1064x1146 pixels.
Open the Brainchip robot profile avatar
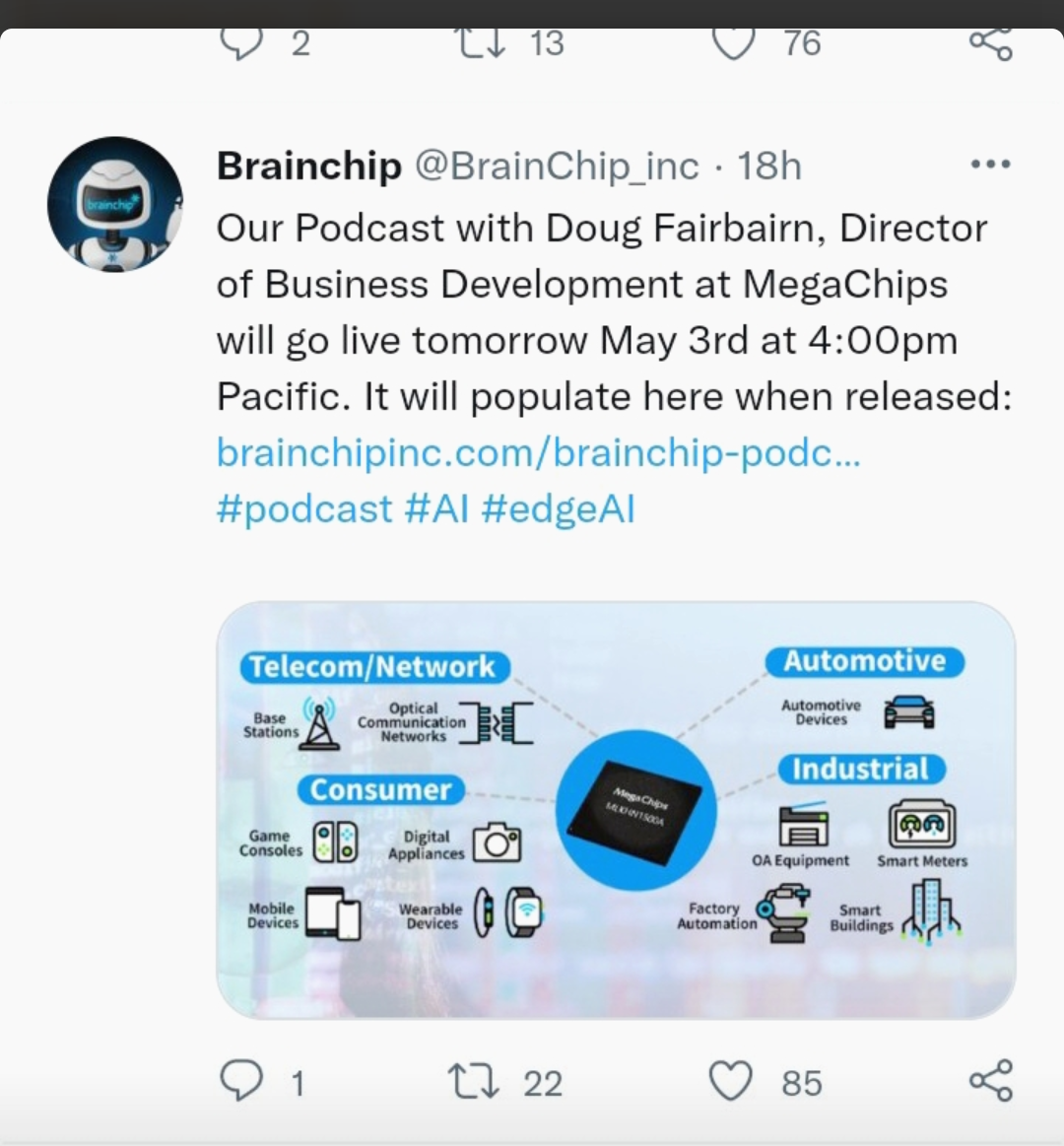[x=114, y=204]
